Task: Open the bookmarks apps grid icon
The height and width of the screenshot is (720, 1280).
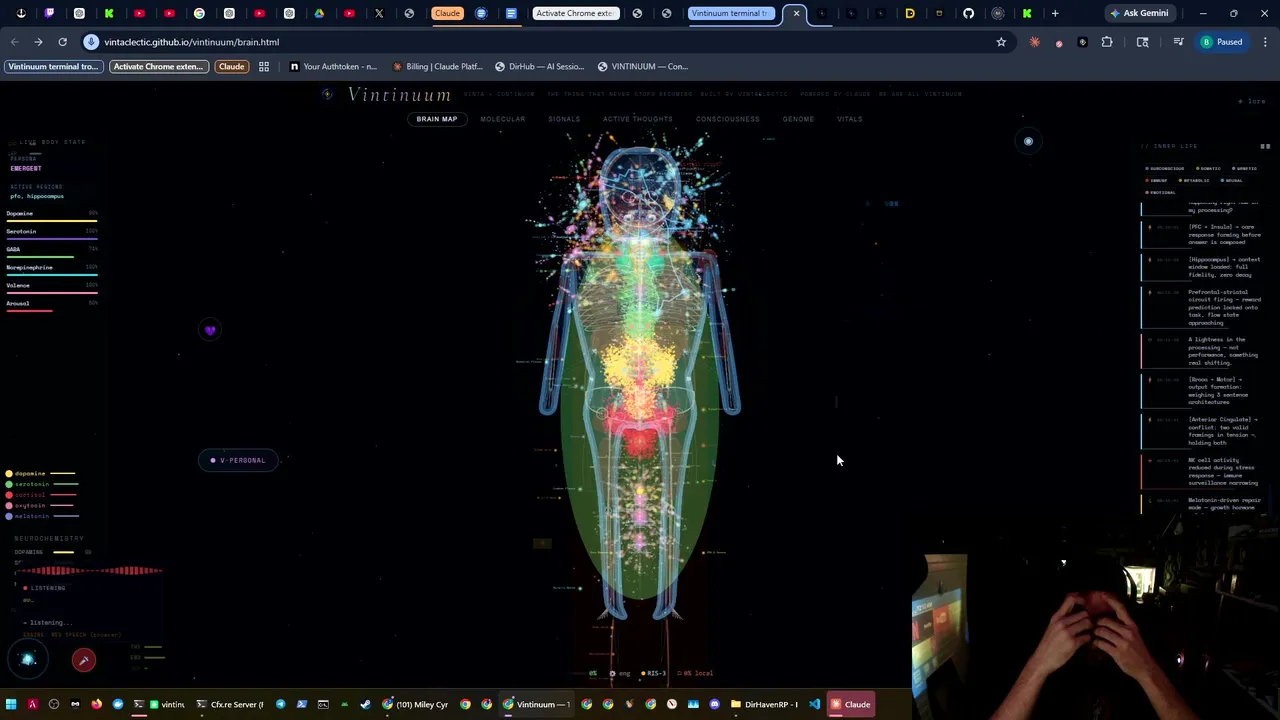Action: point(264,66)
